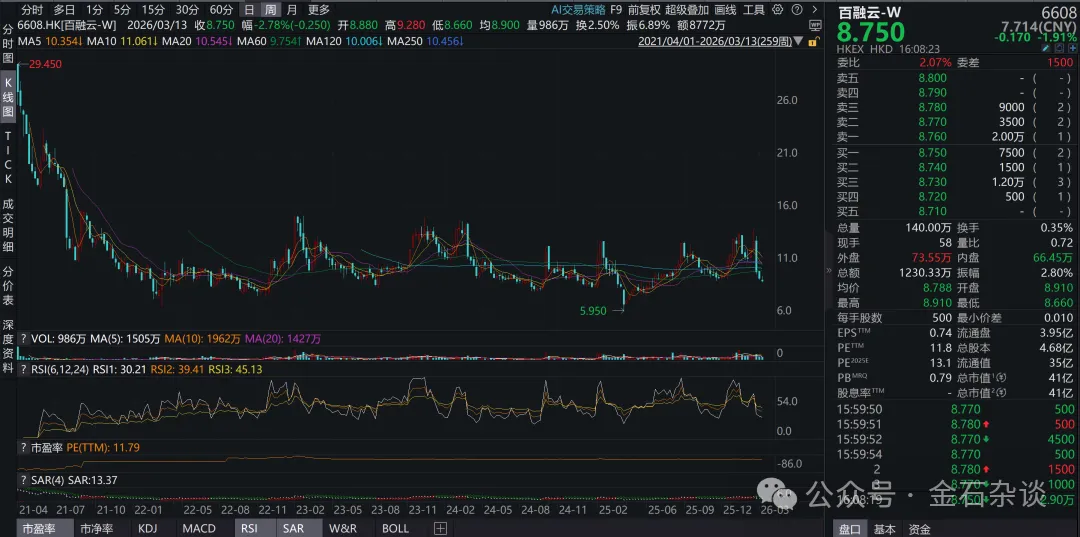
Task: Select weekly 周 K-line period
Action: tap(271, 10)
